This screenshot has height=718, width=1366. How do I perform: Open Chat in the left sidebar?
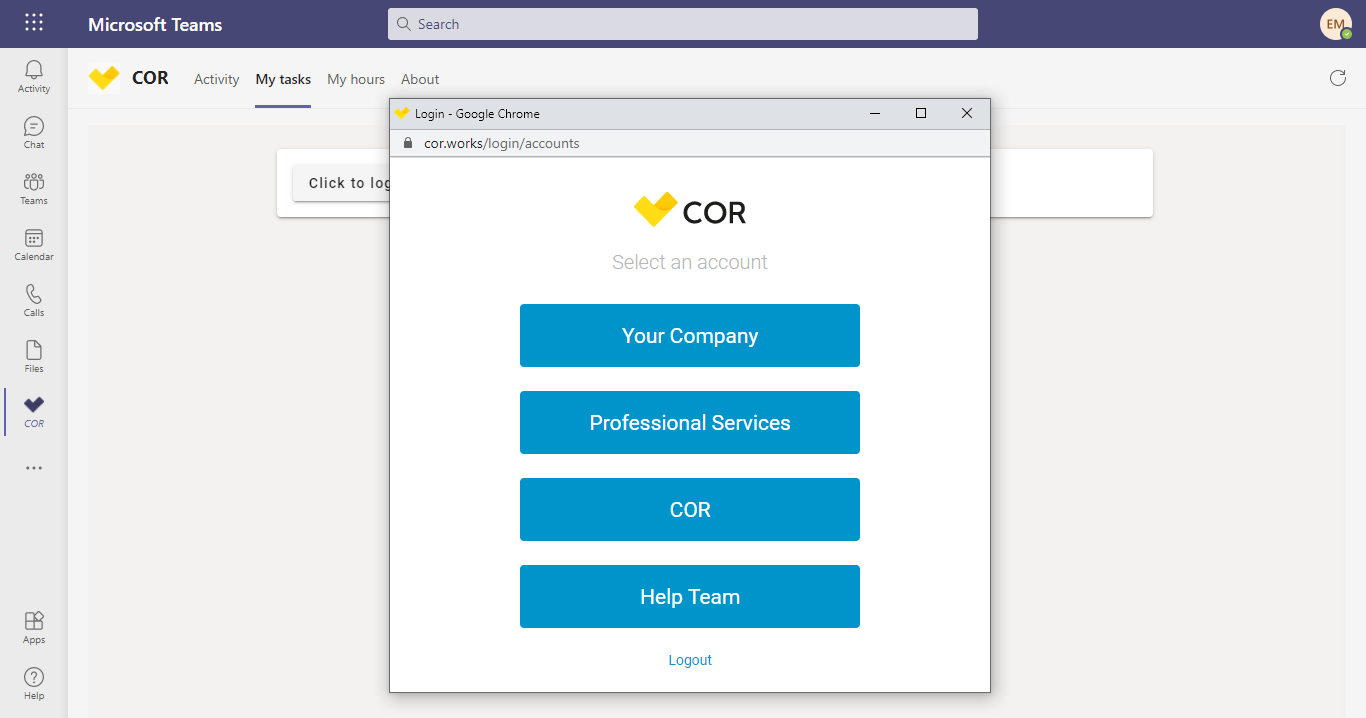coord(34,132)
